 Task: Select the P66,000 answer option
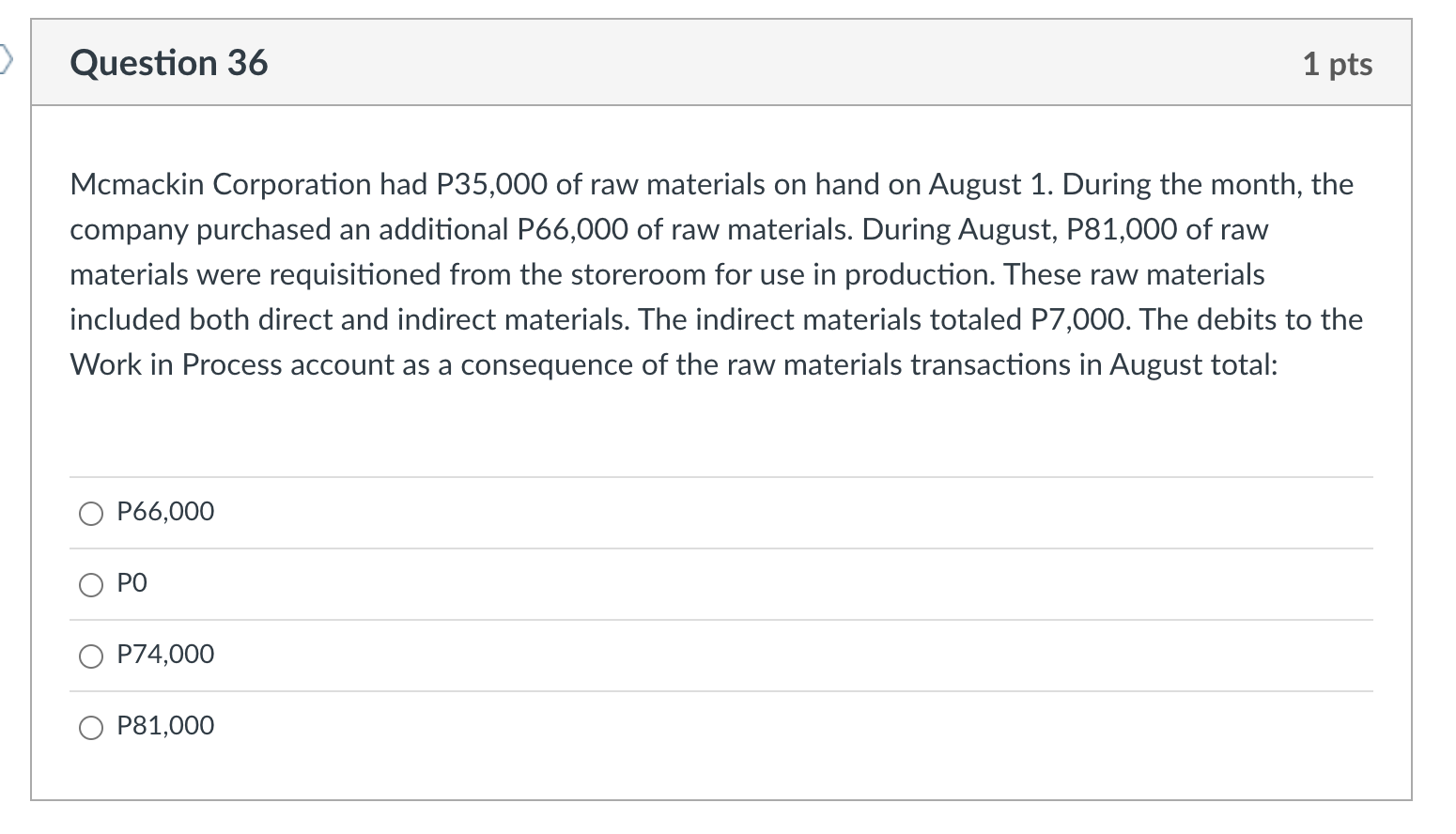coord(90,513)
